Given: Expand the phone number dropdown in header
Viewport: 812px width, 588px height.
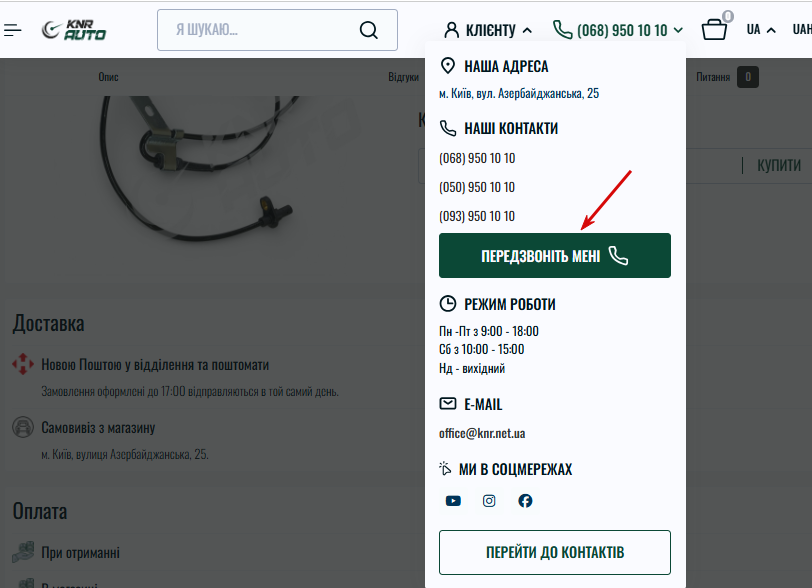Looking at the screenshot, I should 679,31.
